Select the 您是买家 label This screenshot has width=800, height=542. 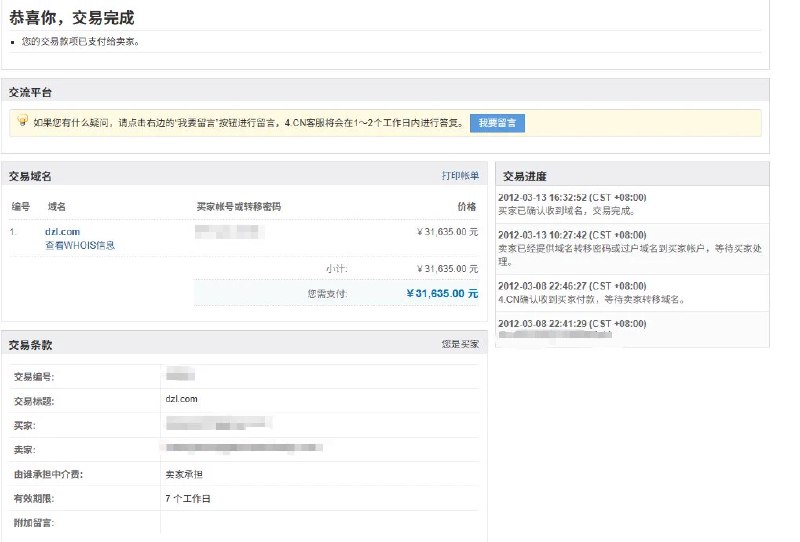pos(460,344)
